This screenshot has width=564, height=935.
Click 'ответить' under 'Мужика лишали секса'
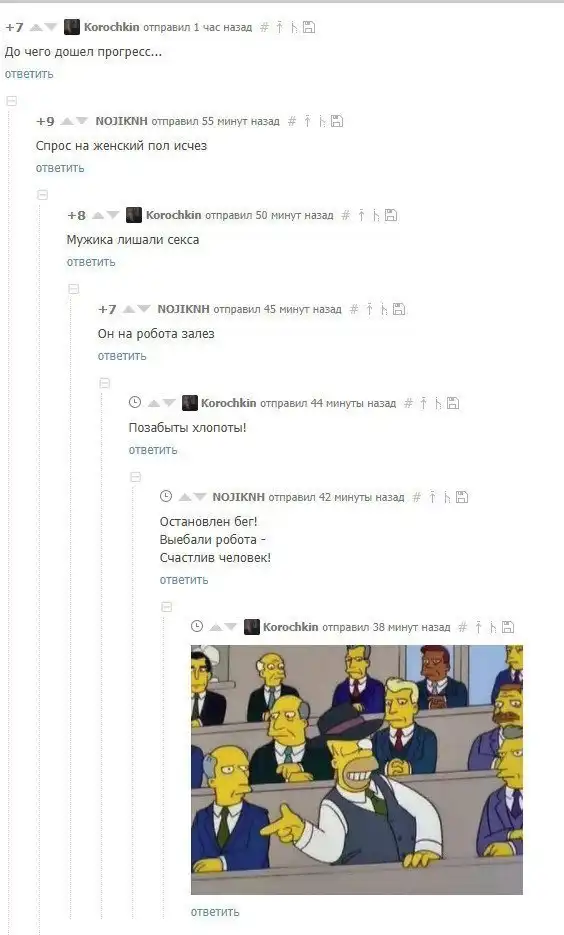coord(91,262)
